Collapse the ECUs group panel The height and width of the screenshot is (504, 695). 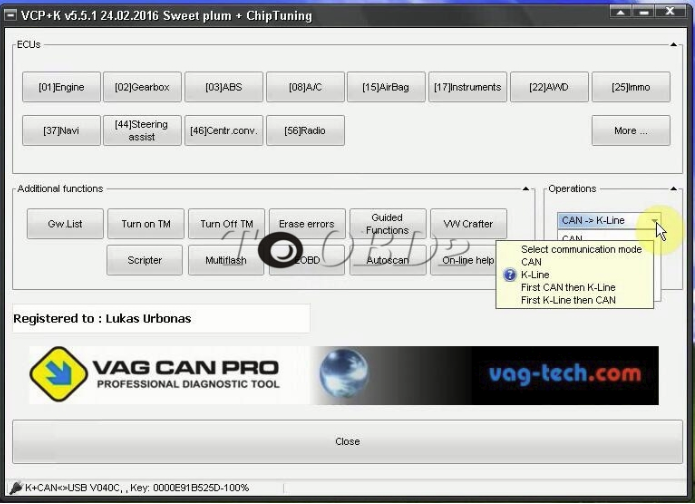point(674,44)
